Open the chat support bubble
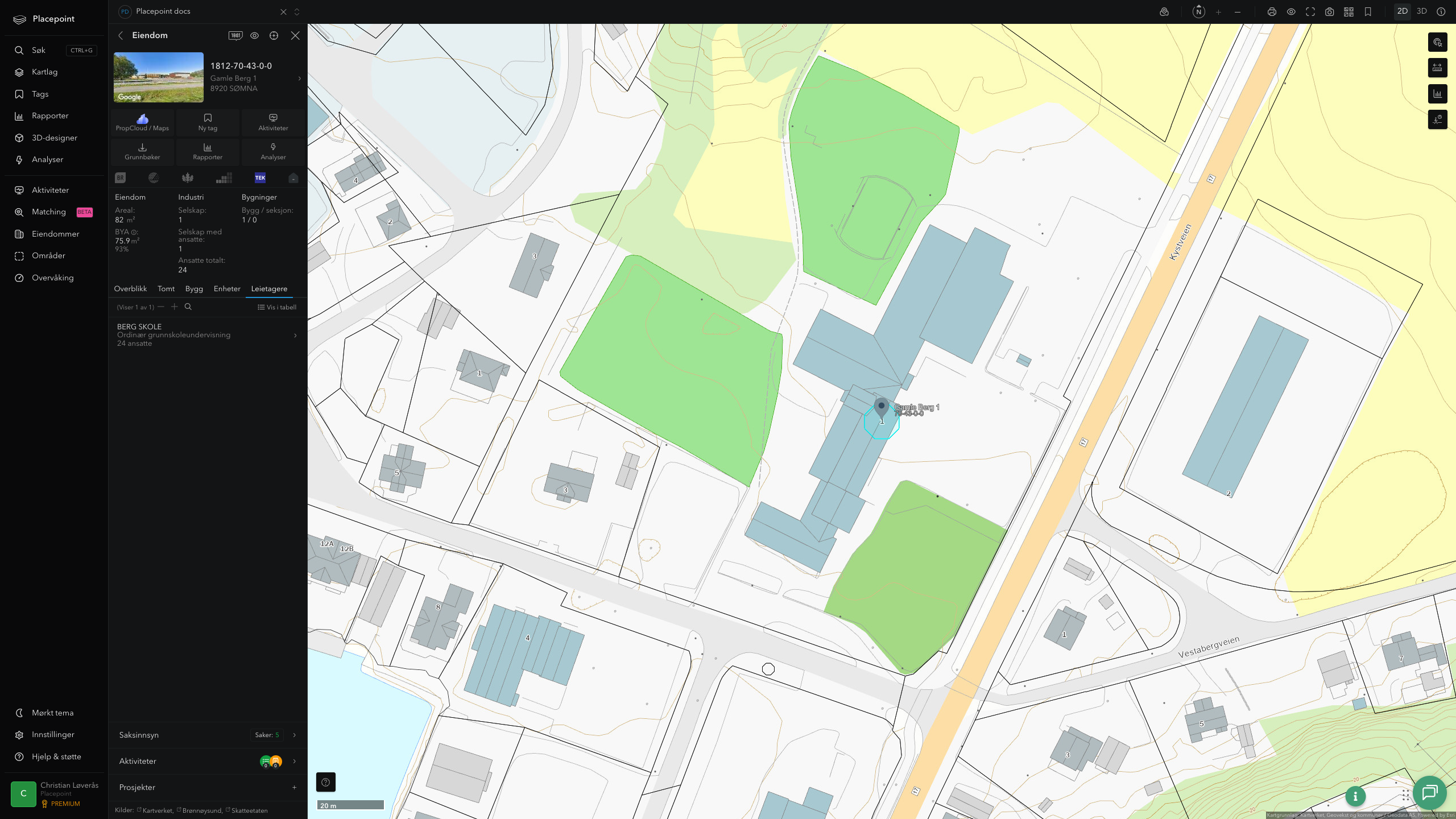 click(x=1430, y=792)
